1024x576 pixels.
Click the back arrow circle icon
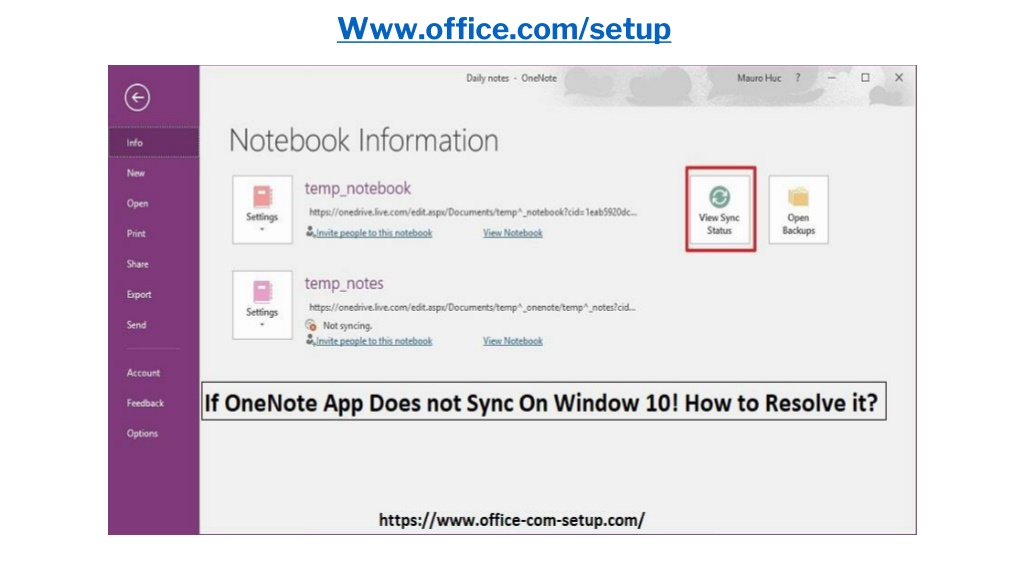[137, 98]
